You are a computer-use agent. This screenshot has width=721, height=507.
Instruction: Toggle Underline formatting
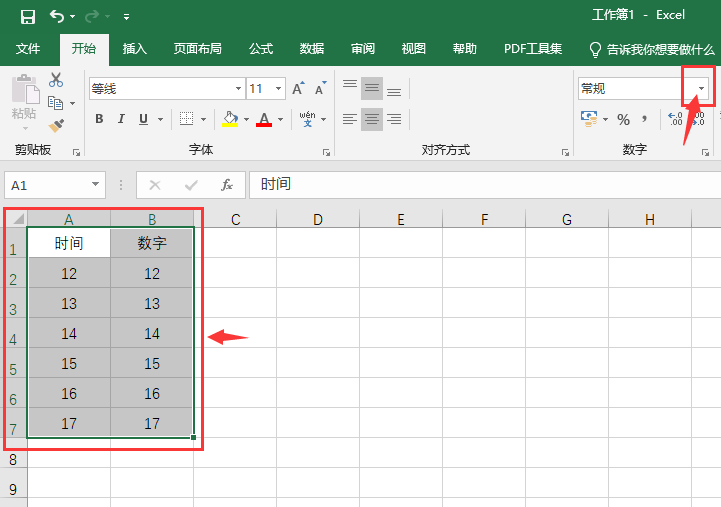[x=143, y=119]
